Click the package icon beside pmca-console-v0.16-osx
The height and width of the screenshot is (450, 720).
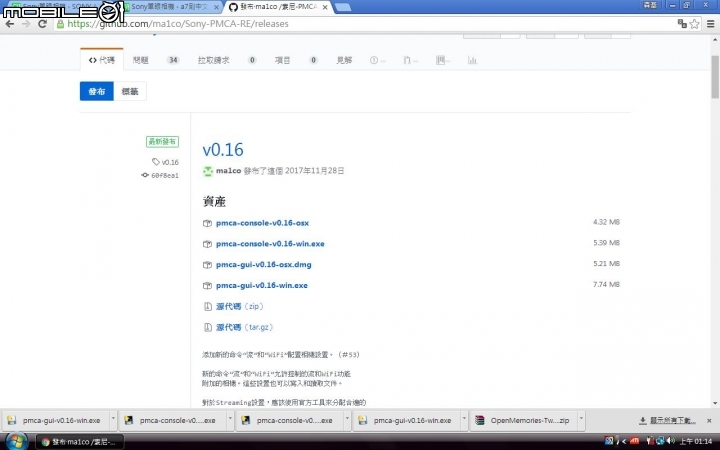[207, 224]
